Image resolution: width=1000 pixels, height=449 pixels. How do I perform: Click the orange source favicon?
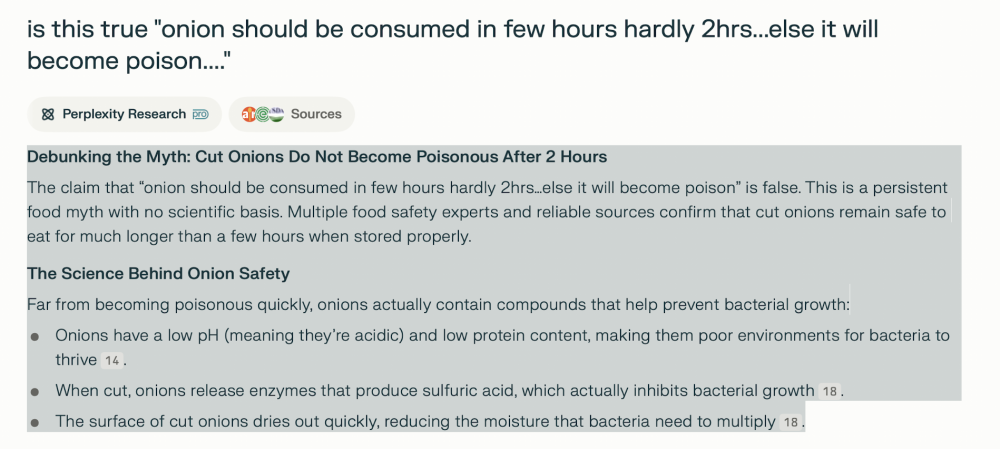click(x=249, y=115)
